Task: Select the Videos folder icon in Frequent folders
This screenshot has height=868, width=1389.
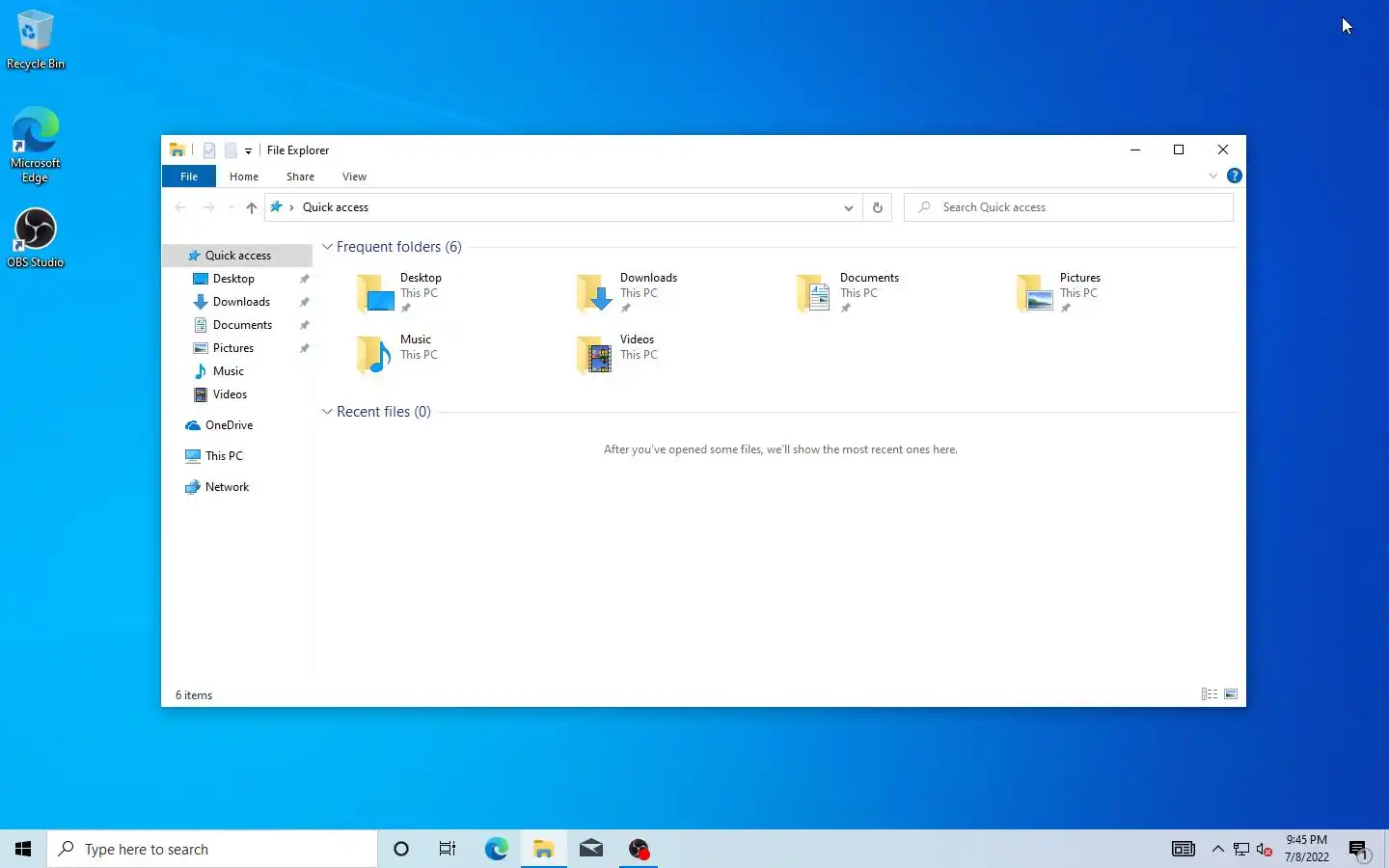Action: (595, 354)
